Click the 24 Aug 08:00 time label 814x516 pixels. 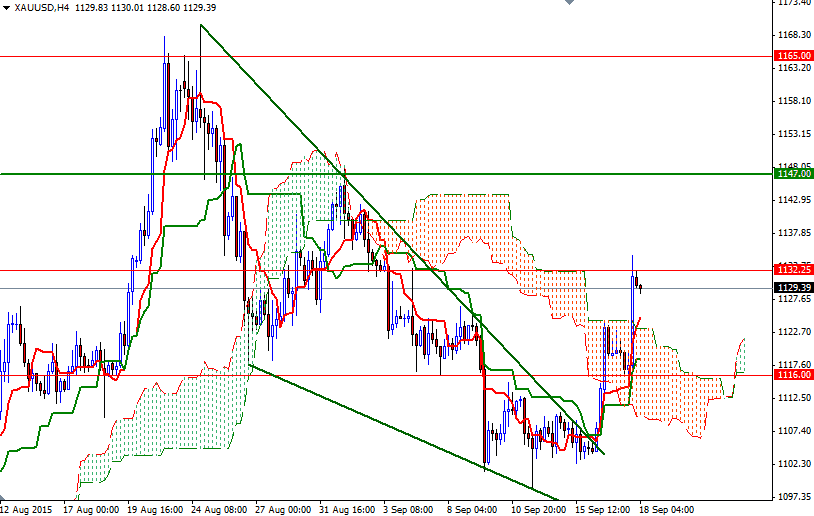click(221, 508)
